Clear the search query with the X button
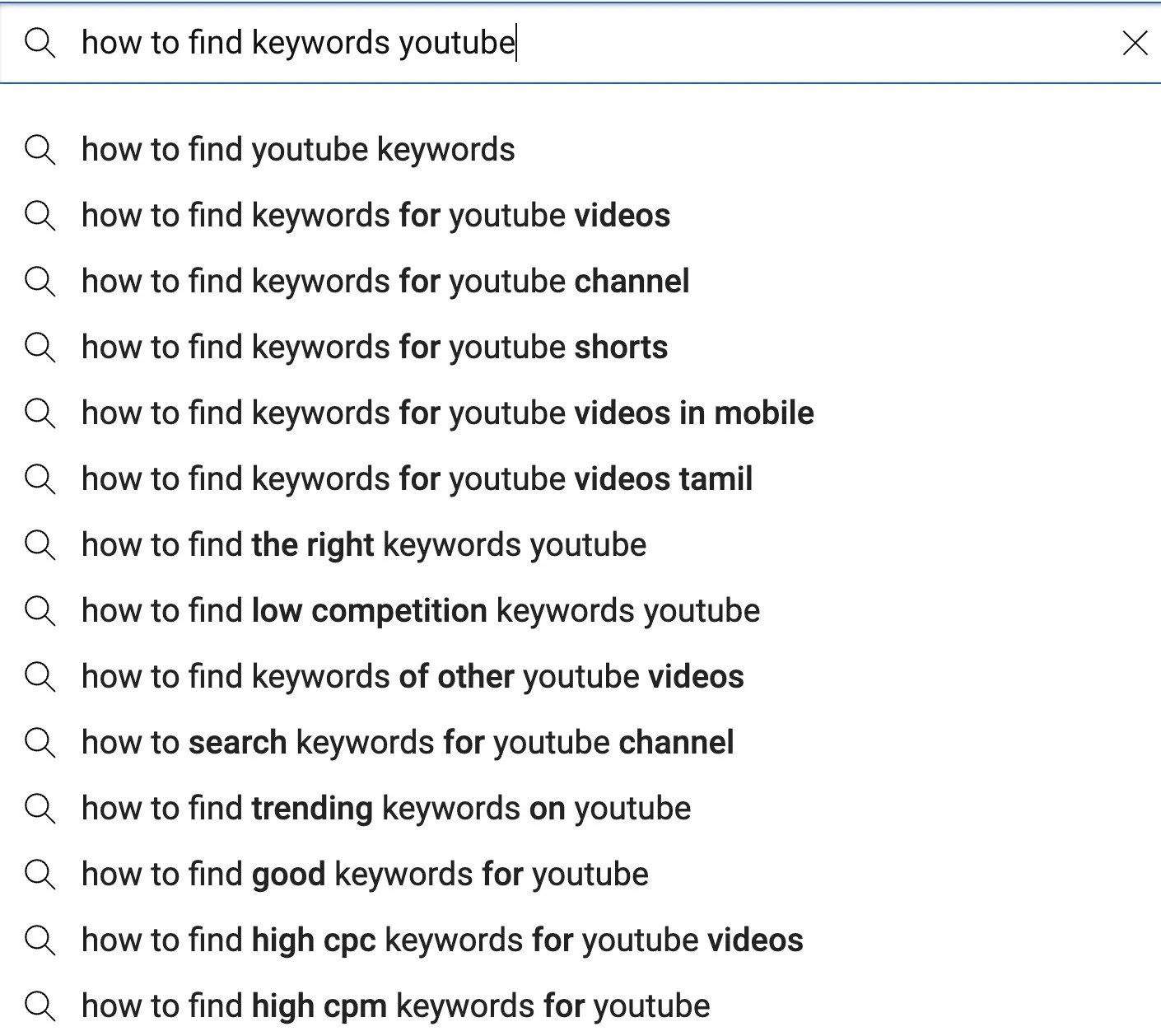The image size is (1161, 1036). click(1135, 43)
